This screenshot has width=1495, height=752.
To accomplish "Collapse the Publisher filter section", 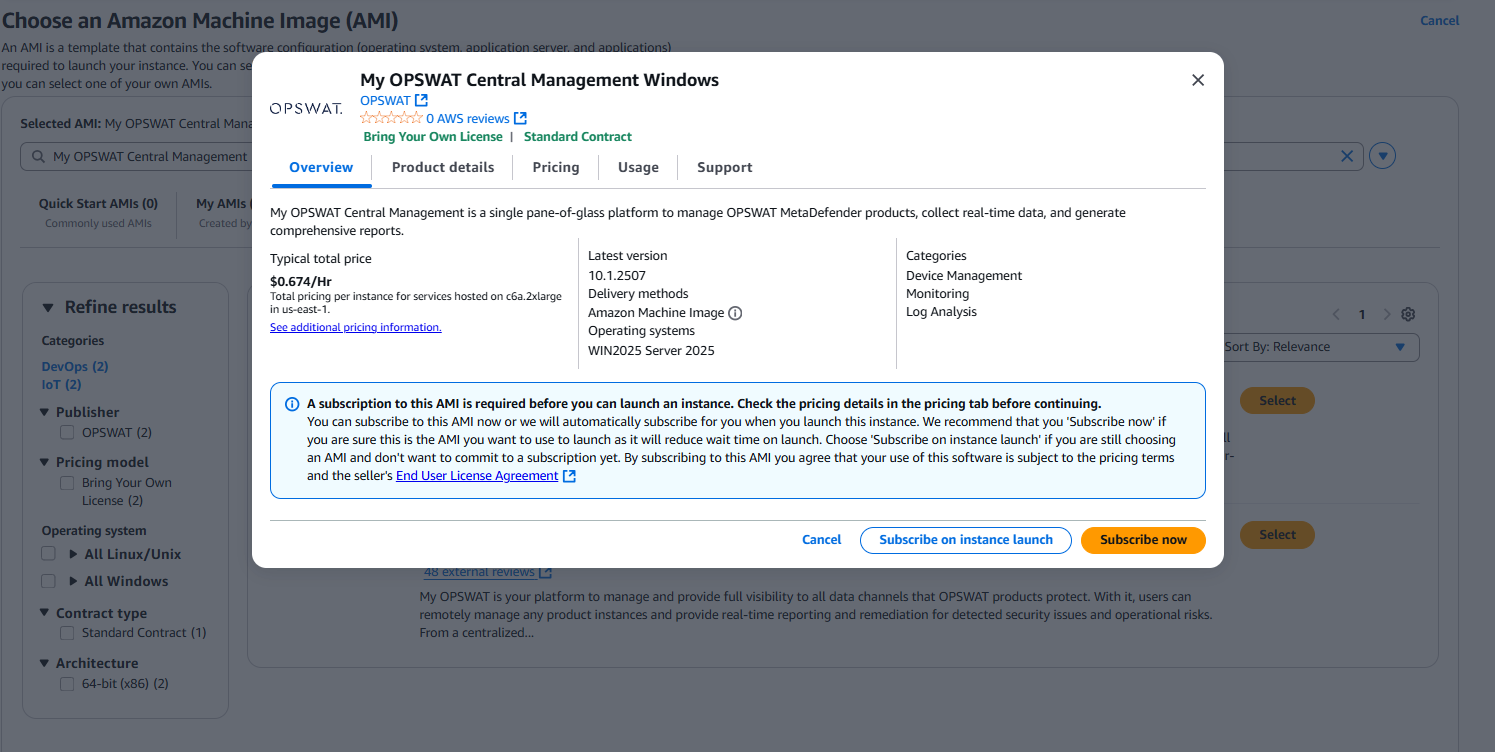I will (46, 412).
